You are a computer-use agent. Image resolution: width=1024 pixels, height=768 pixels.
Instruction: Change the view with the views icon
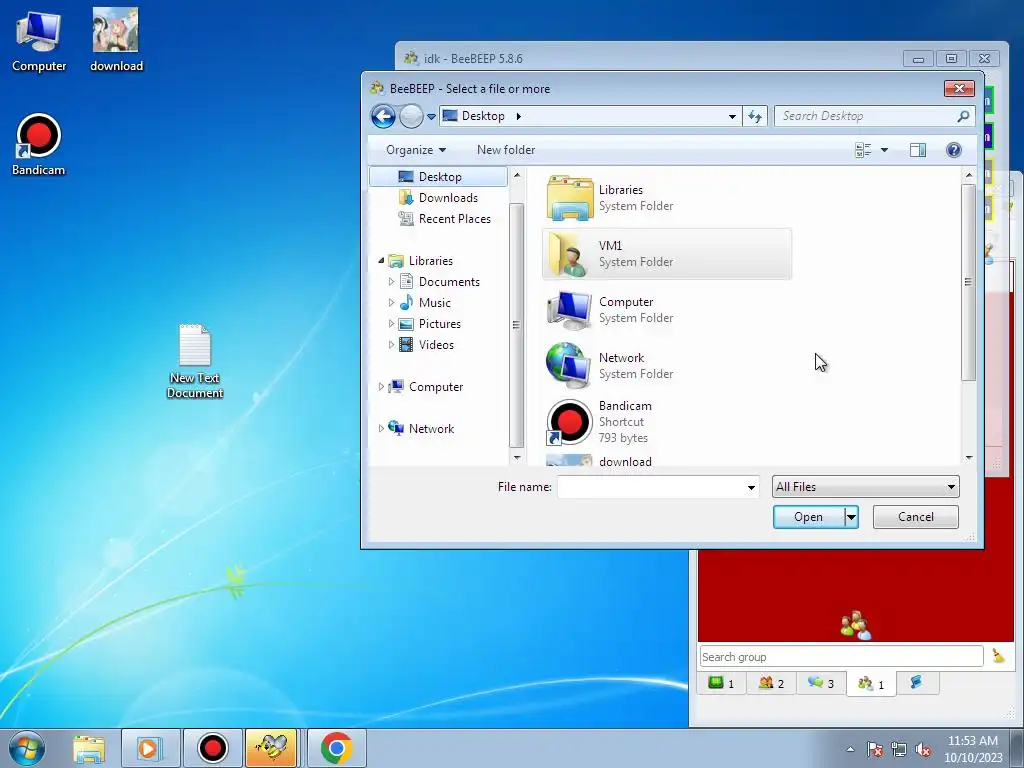click(863, 150)
